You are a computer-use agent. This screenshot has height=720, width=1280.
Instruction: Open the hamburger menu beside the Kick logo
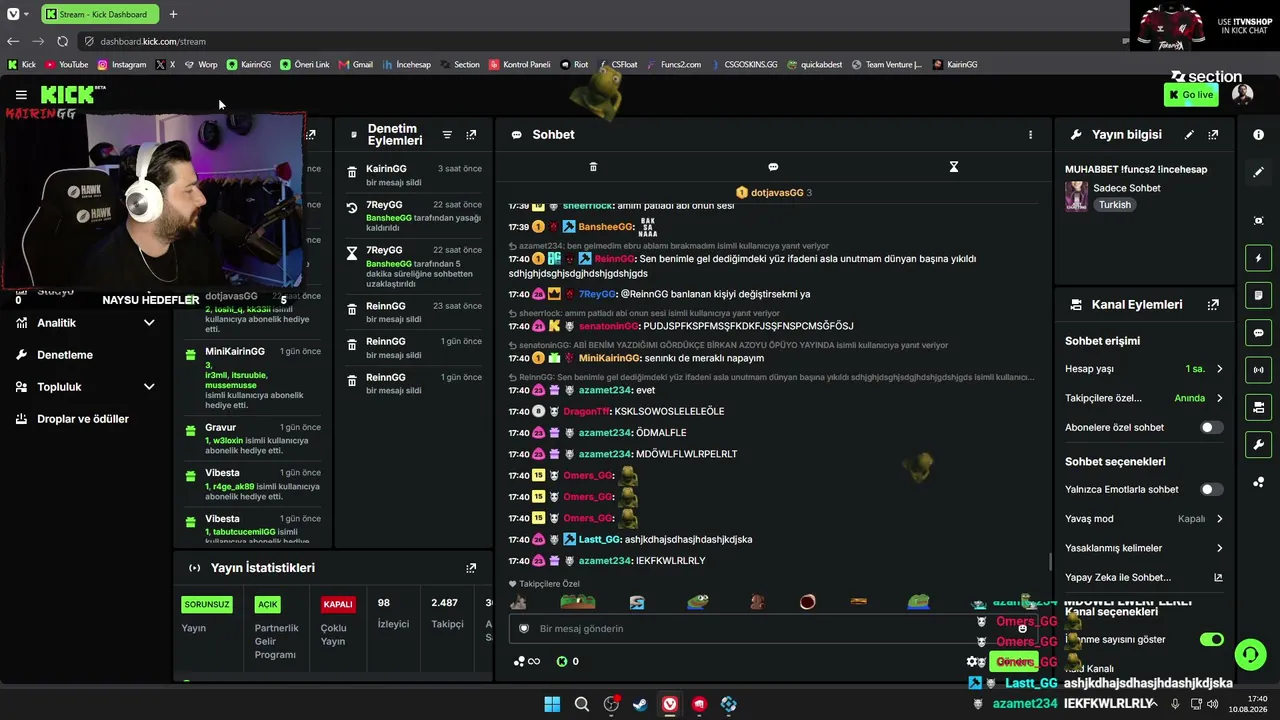point(21,95)
